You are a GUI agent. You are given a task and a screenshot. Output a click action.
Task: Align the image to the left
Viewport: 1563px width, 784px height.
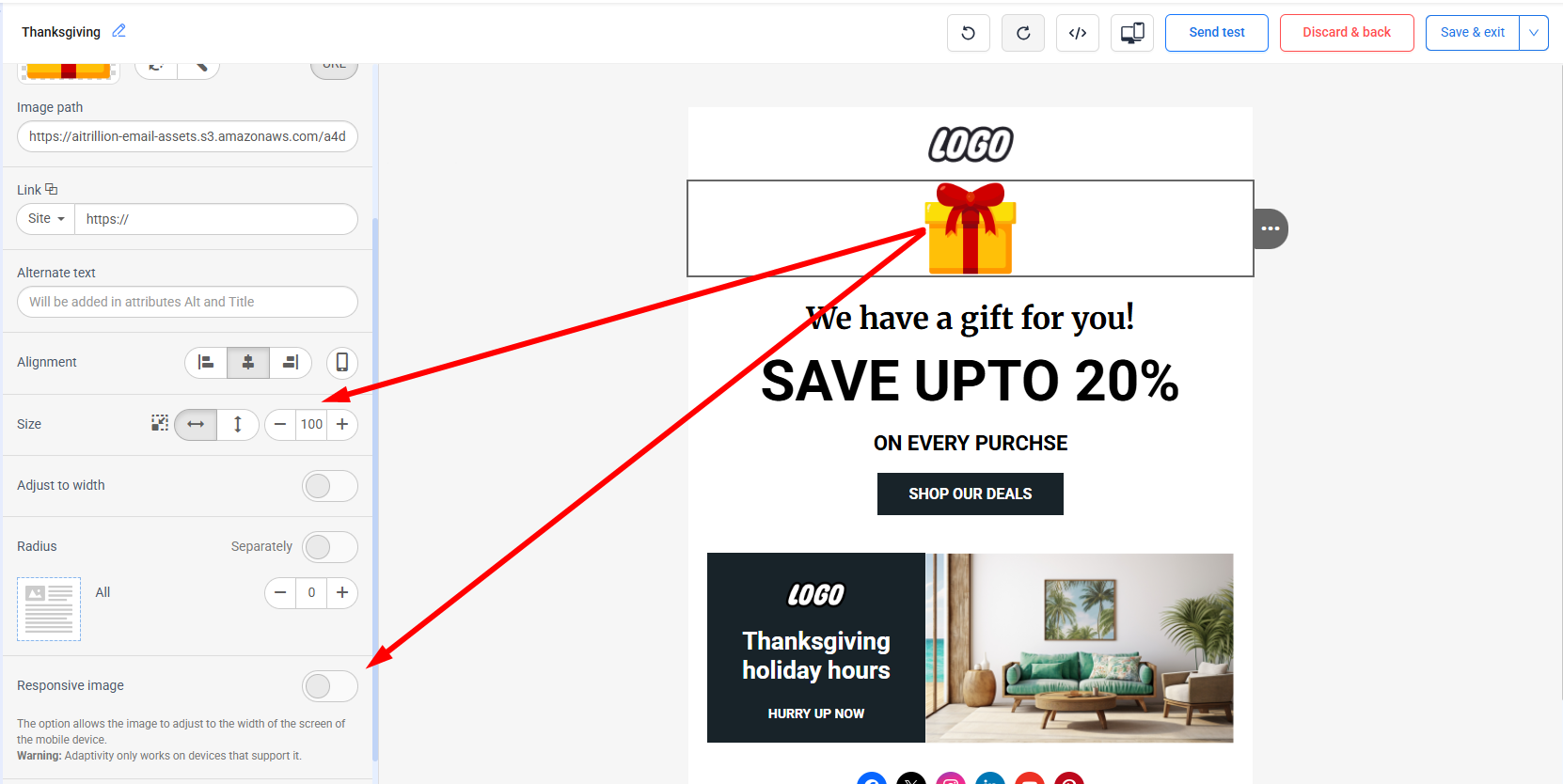pyautogui.click(x=206, y=362)
